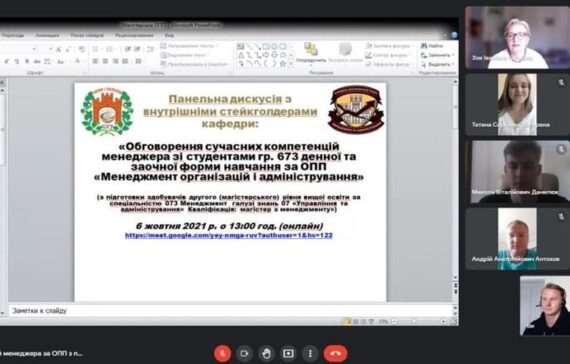Click the Экспресс-стили quick styles button

(345, 54)
